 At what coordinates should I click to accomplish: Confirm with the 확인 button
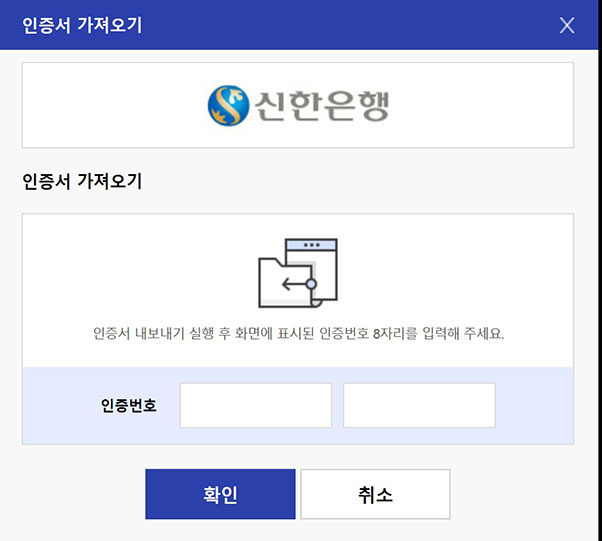pos(220,494)
